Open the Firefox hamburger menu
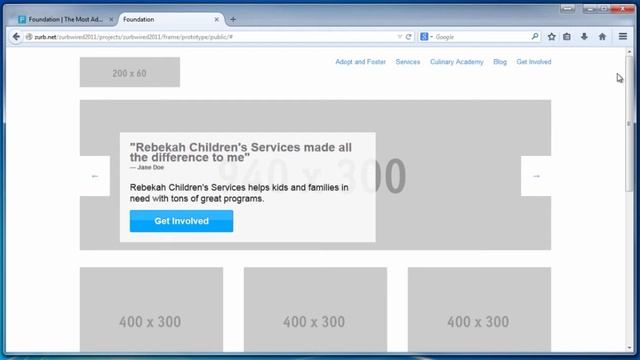This screenshot has width=640, height=360. click(x=623, y=37)
